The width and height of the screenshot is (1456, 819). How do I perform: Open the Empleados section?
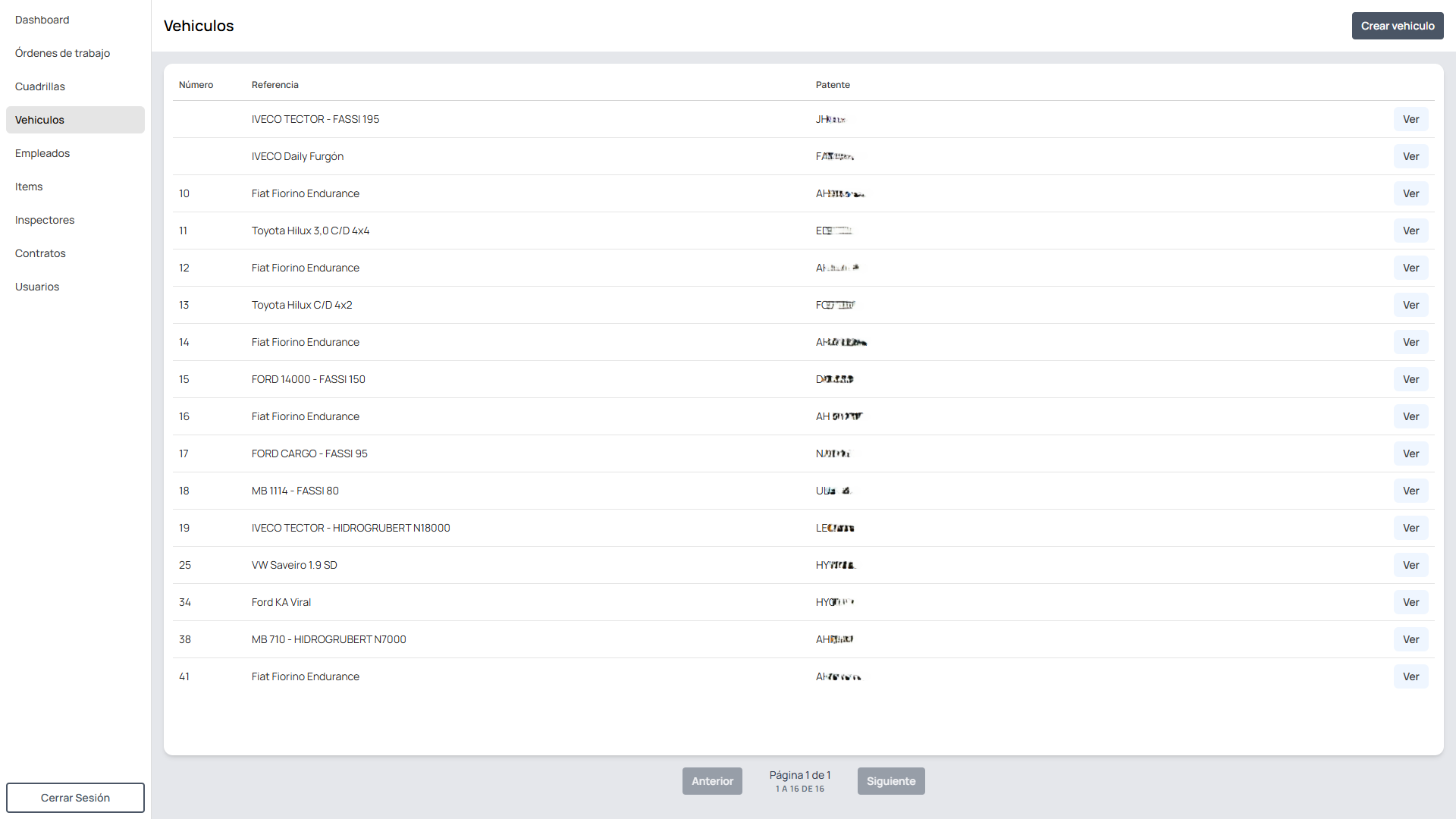click(75, 153)
